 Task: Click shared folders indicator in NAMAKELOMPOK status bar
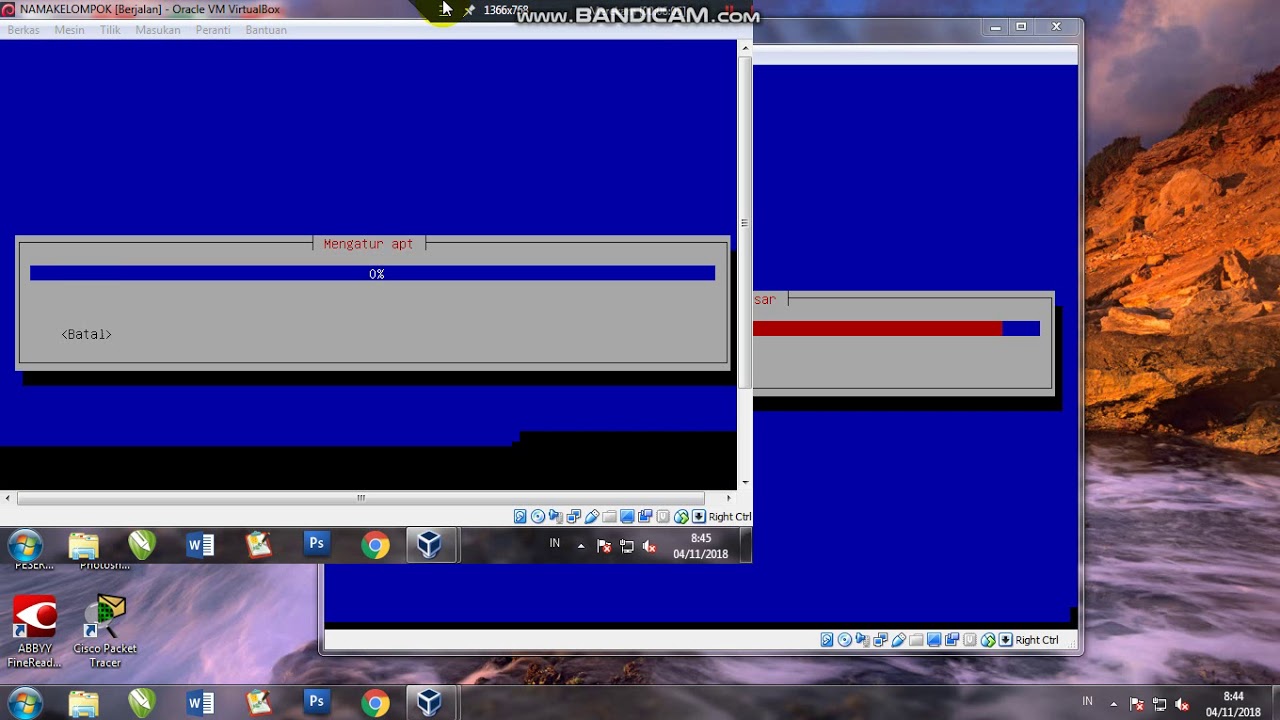(x=609, y=516)
